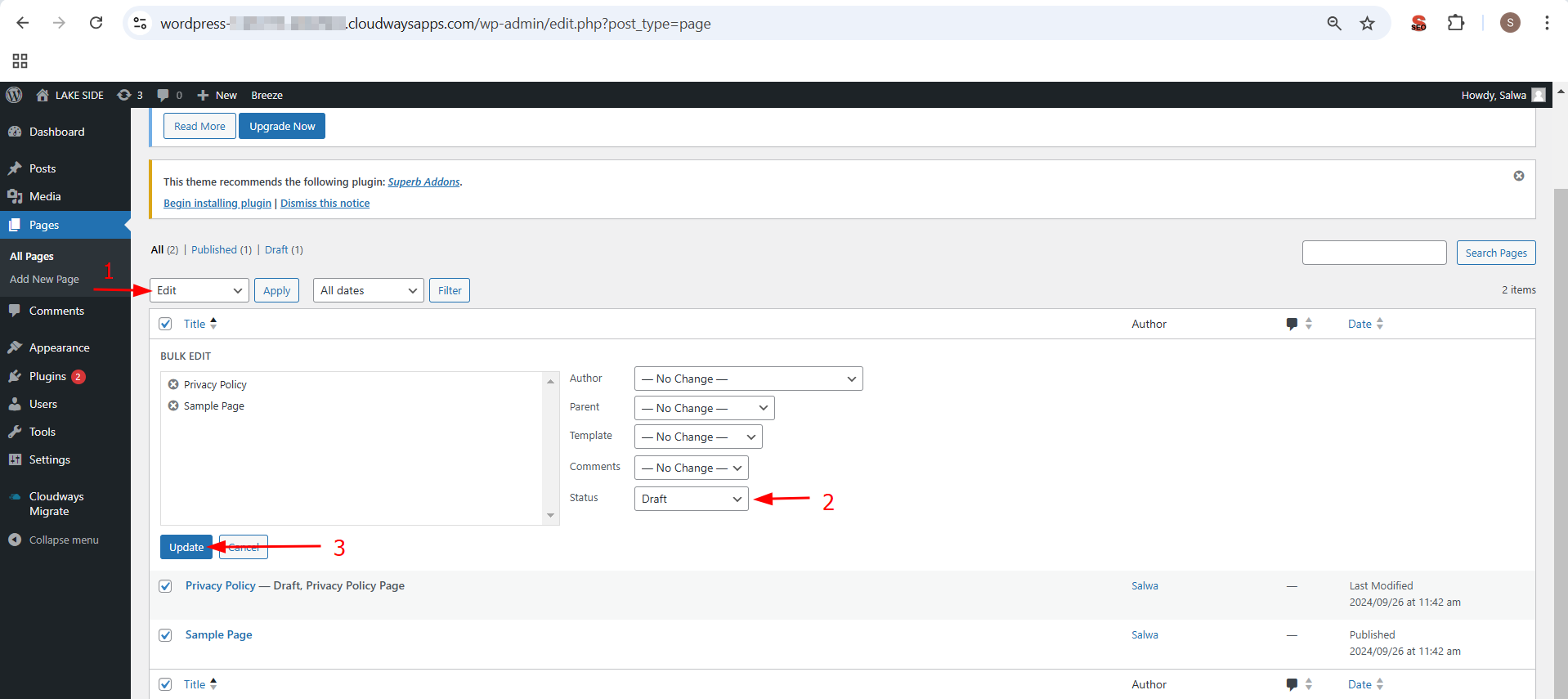The height and width of the screenshot is (699, 1568).
Task: Uncheck the Sample Page row checkbox
Action: (165, 635)
